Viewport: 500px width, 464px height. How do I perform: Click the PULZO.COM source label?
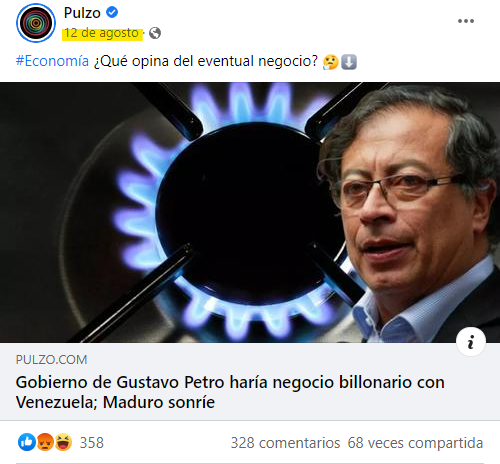51,360
